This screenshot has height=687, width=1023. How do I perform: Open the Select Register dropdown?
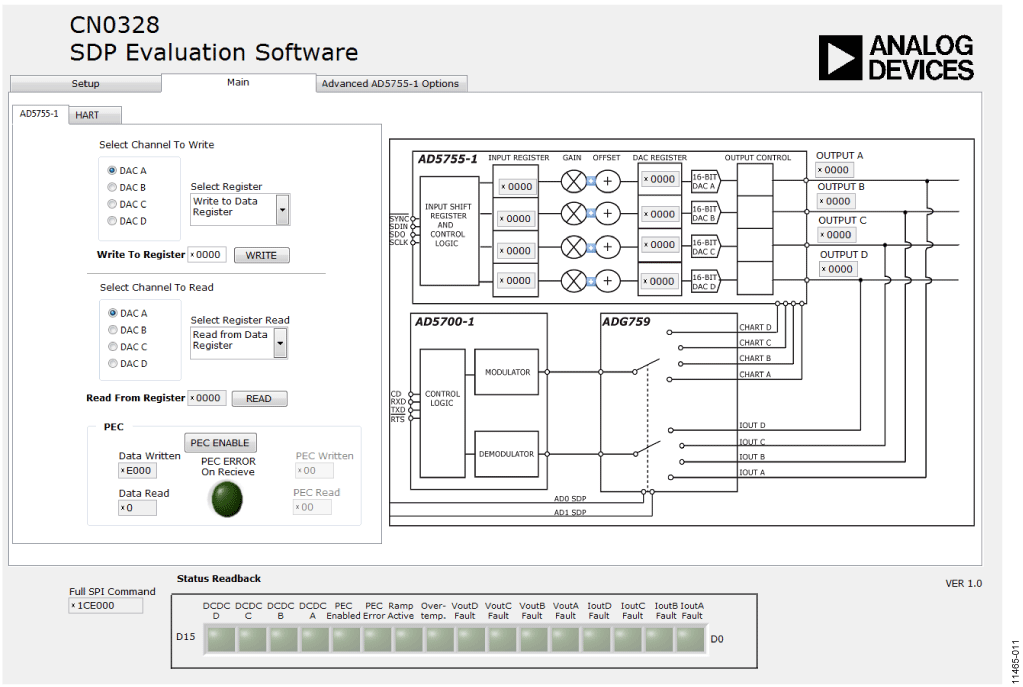tap(282, 209)
